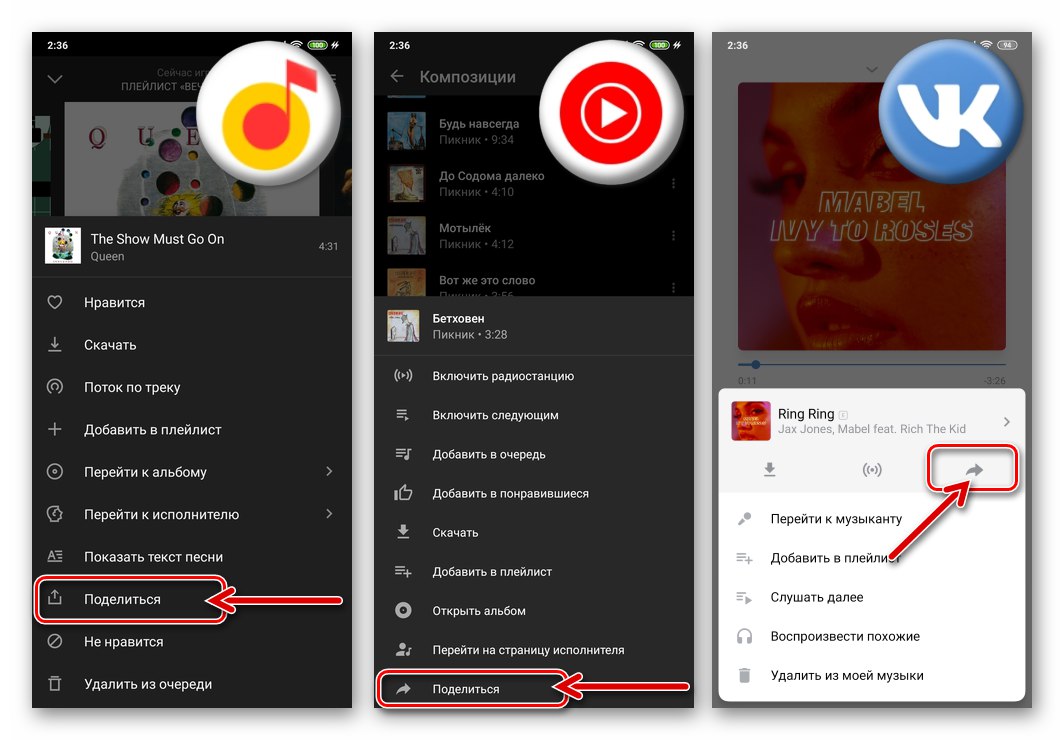Screen dimensions: 1064x740
Task: Tap the share icon beside Поделиться in Yandex Music
Action: point(55,598)
